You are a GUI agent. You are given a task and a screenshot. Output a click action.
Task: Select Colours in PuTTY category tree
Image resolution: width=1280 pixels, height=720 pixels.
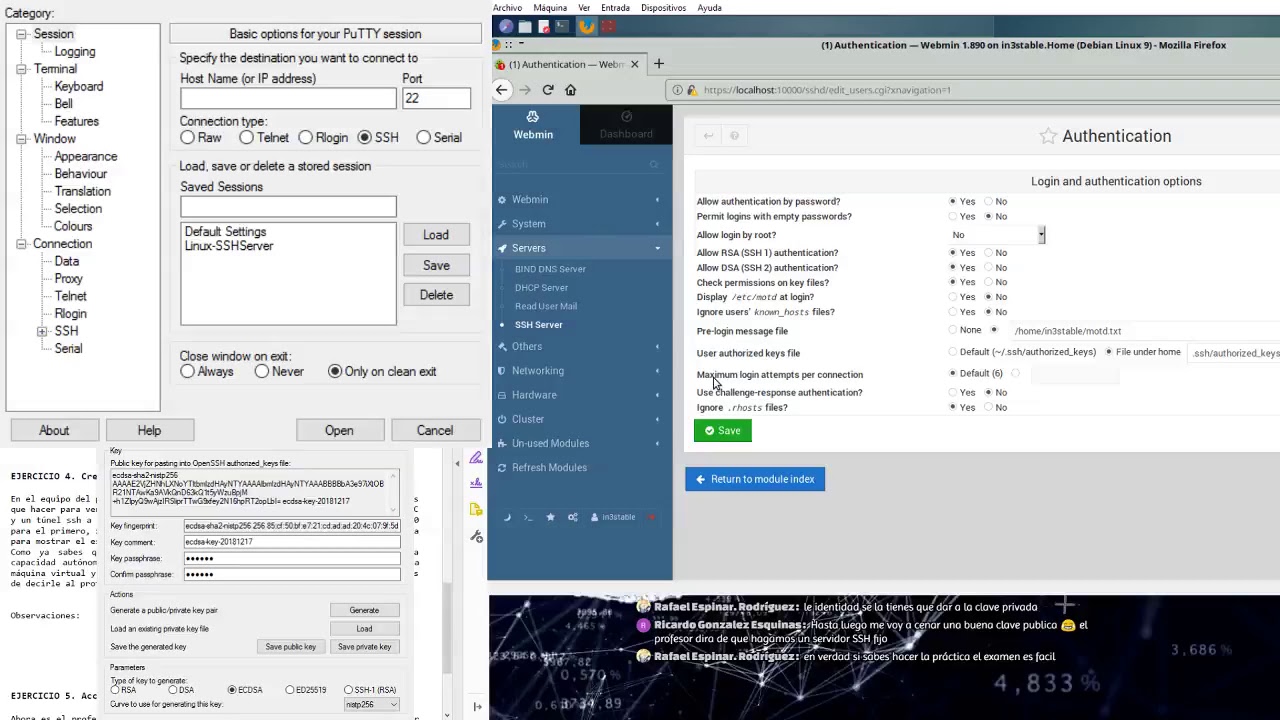73,227
